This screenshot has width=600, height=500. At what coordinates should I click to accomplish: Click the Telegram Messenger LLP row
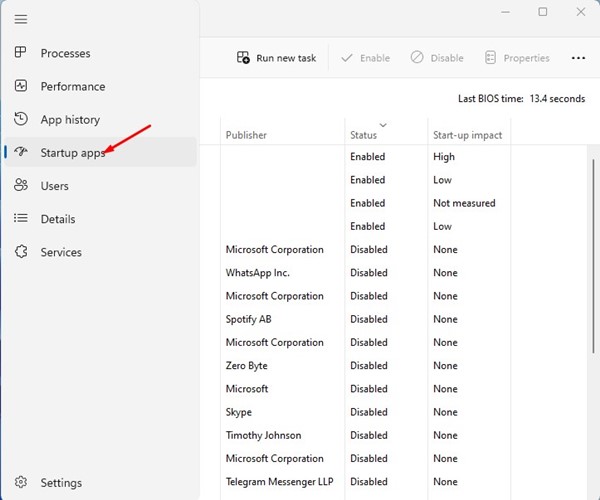[x=280, y=481]
